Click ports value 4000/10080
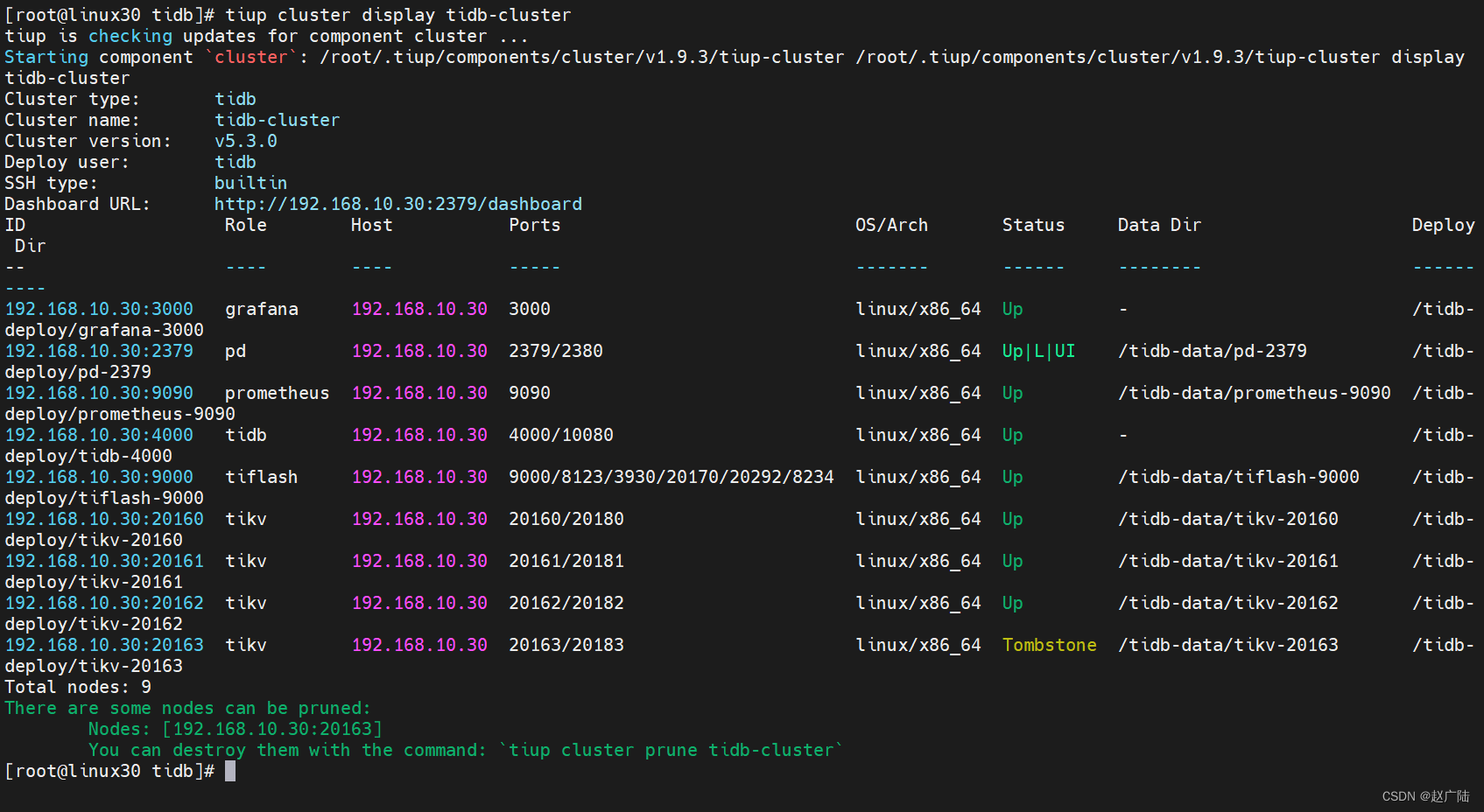This screenshot has height=812, width=1484. [x=561, y=435]
